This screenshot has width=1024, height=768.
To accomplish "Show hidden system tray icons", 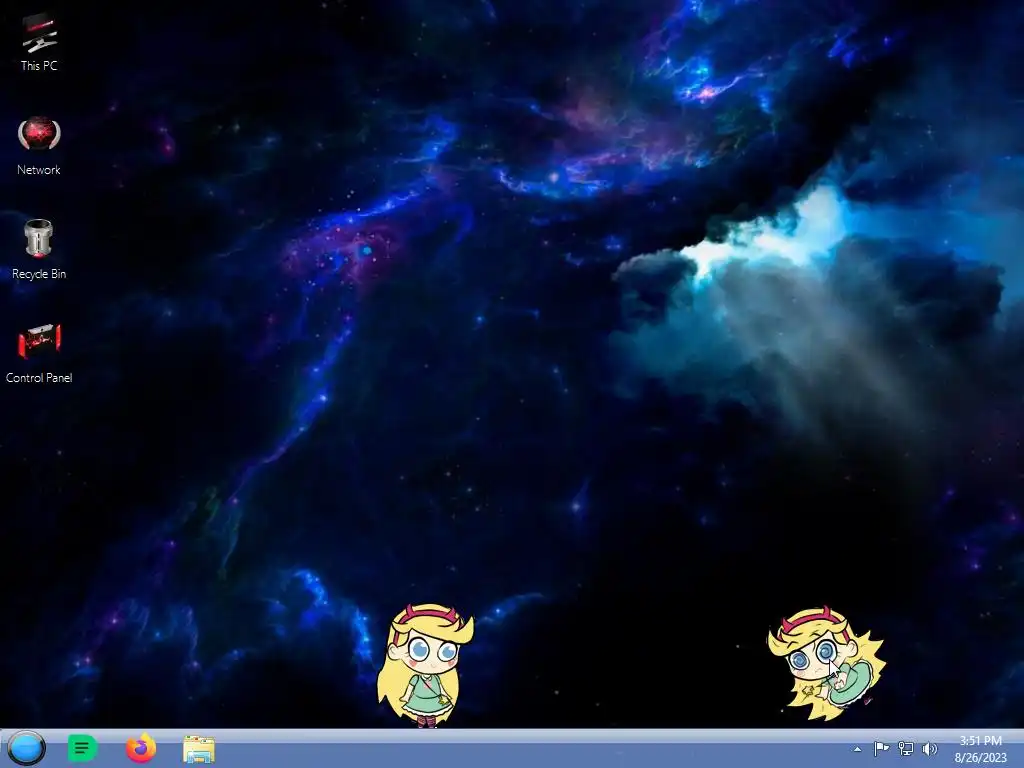I will pyautogui.click(x=857, y=749).
